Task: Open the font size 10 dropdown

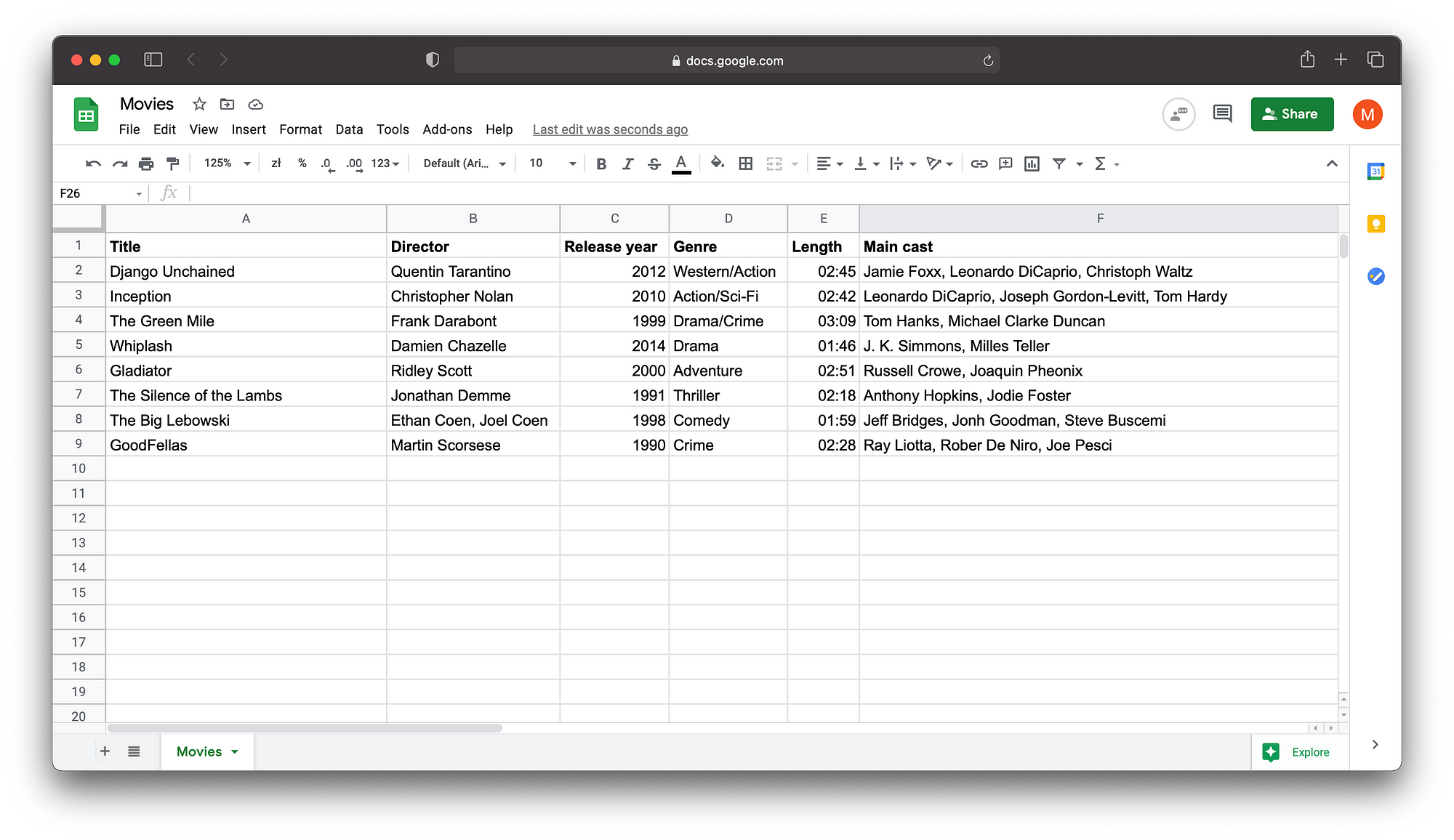Action: click(553, 163)
